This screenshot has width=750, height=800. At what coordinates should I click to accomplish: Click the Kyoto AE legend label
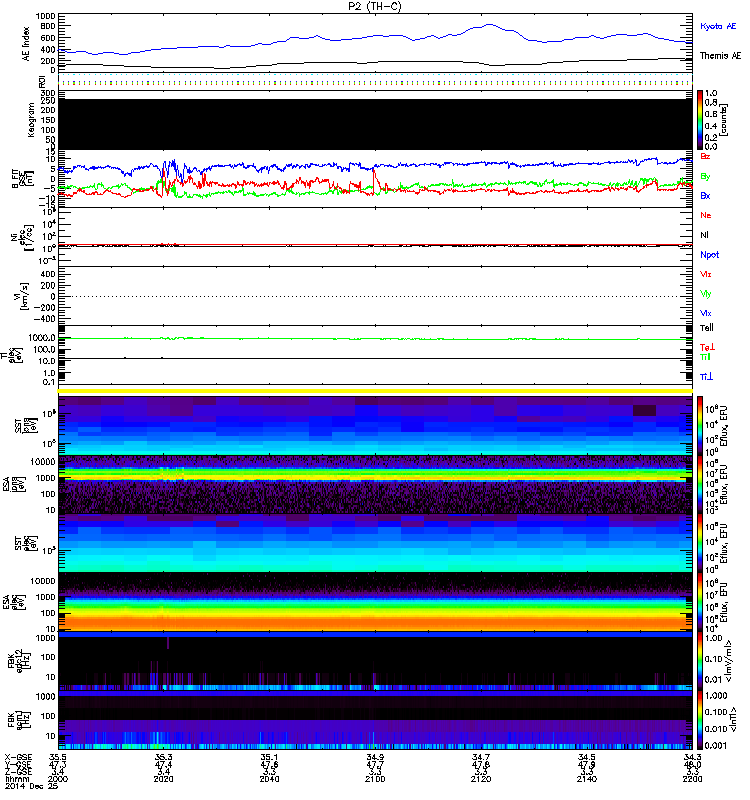click(720, 25)
